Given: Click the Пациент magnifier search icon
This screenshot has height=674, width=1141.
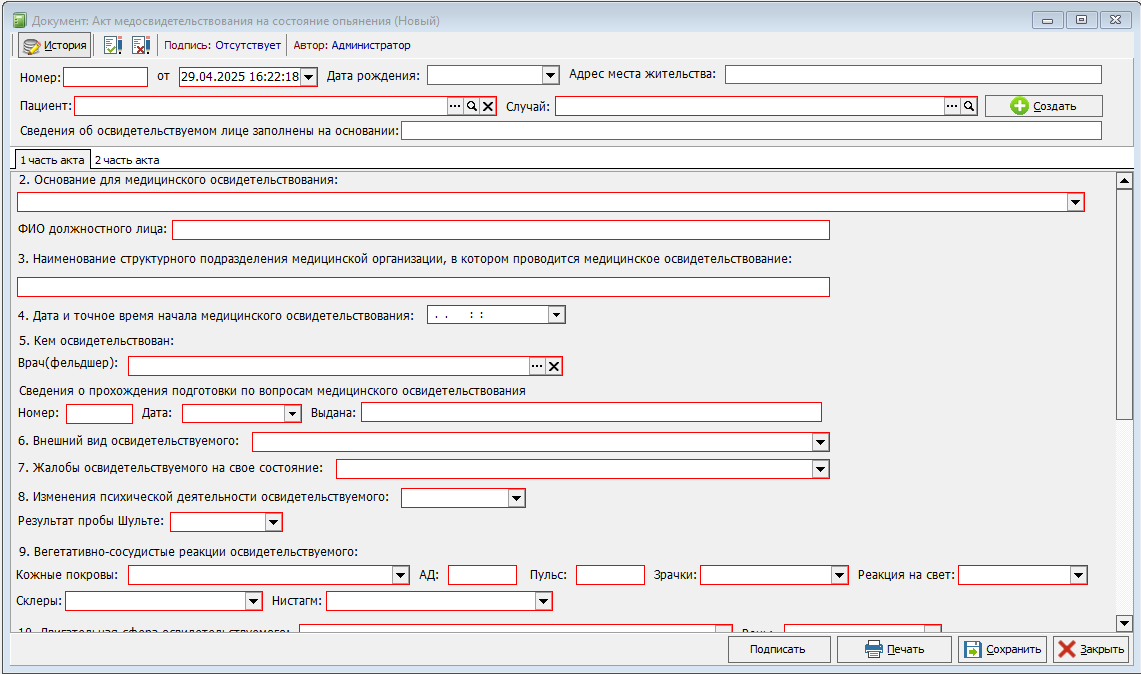Looking at the screenshot, I should point(472,106).
